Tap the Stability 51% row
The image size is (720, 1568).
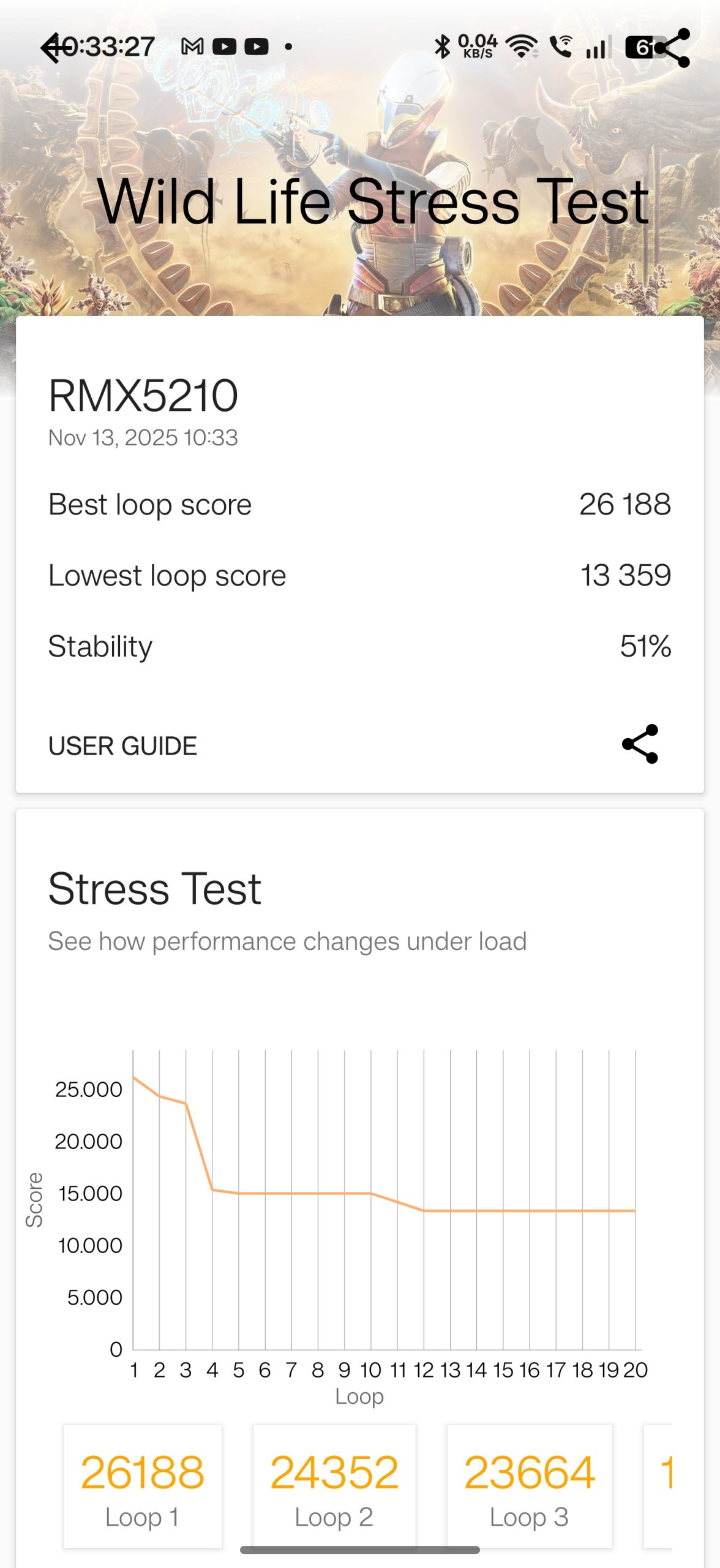click(x=360, y=646)
